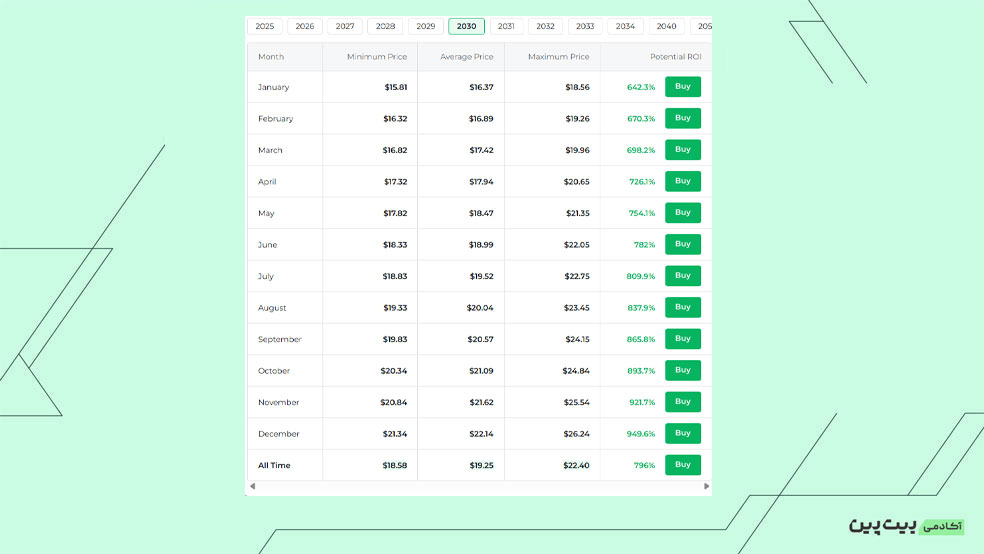Click the Bitpin Academy logo
The width and height of the screenshot is (984, 554).
tap(906, 526)
